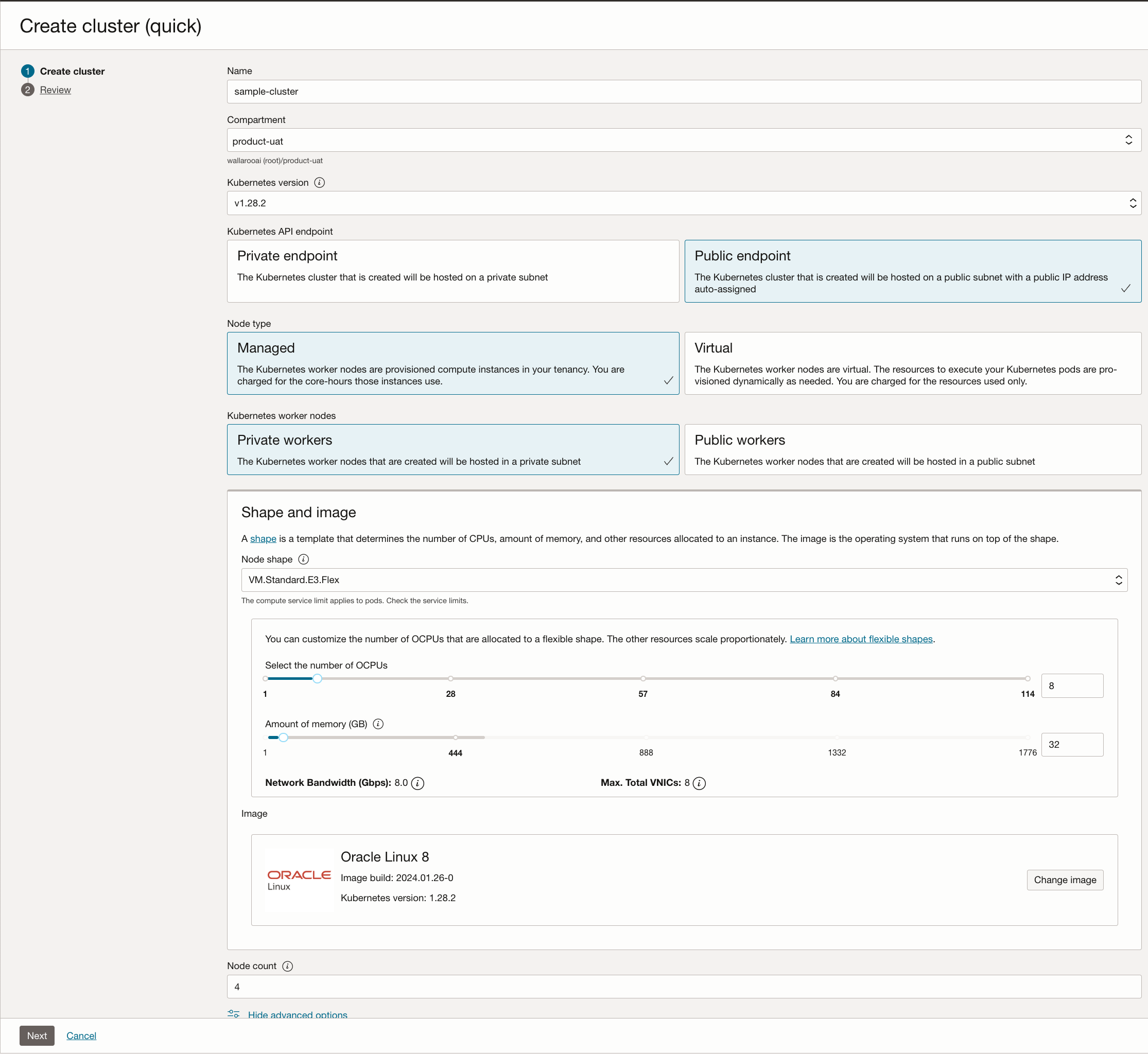Click the Network Bandwidth info icon

[x=418, y=783]
